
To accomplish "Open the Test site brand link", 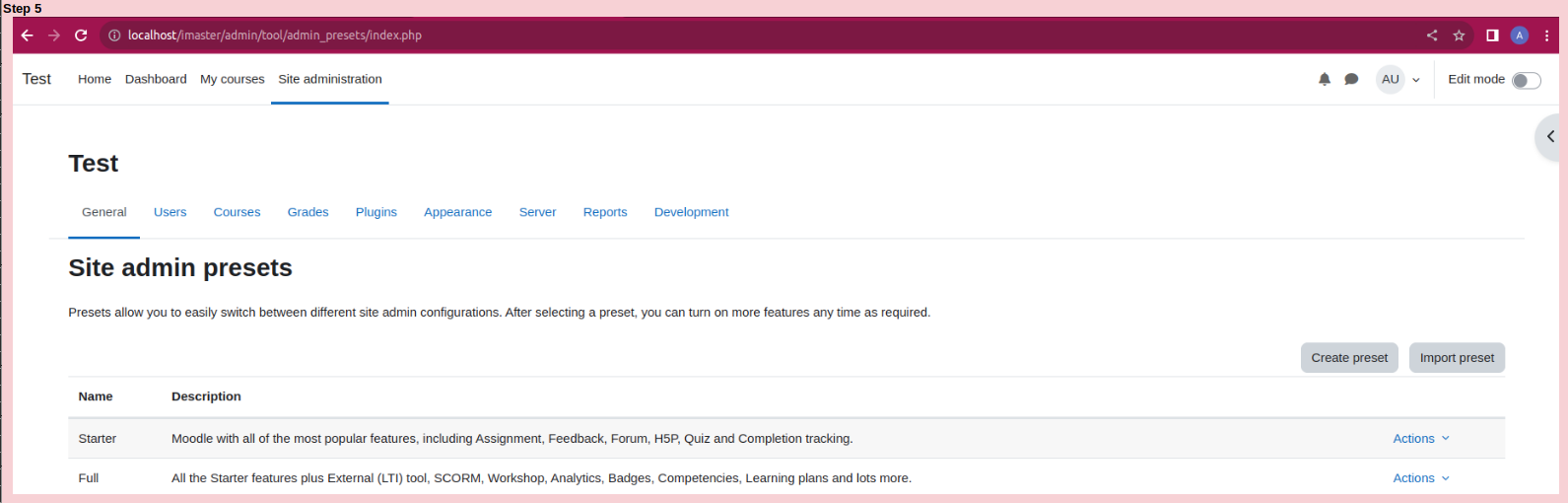I will click(36, 79).
